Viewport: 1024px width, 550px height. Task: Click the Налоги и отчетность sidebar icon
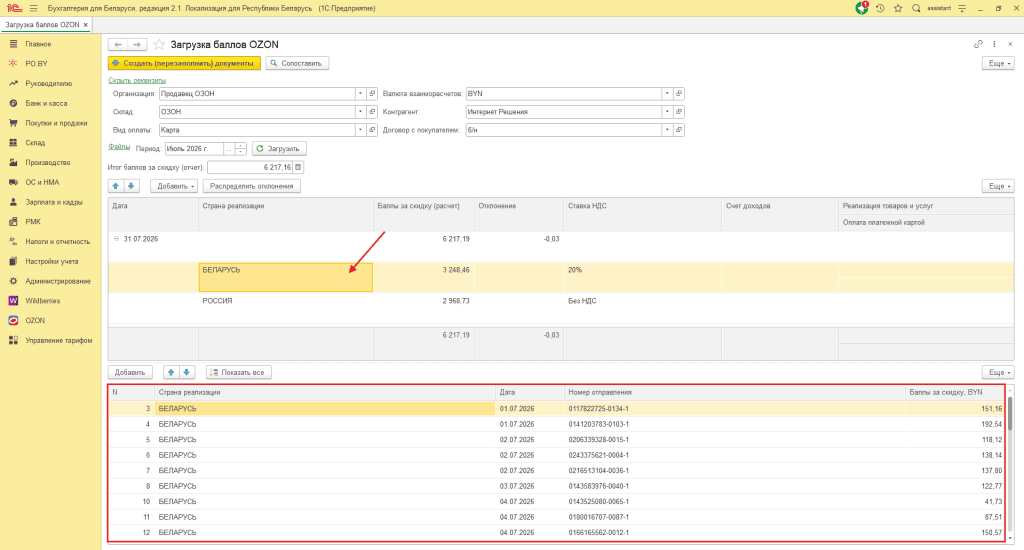[x=13, y=241]
